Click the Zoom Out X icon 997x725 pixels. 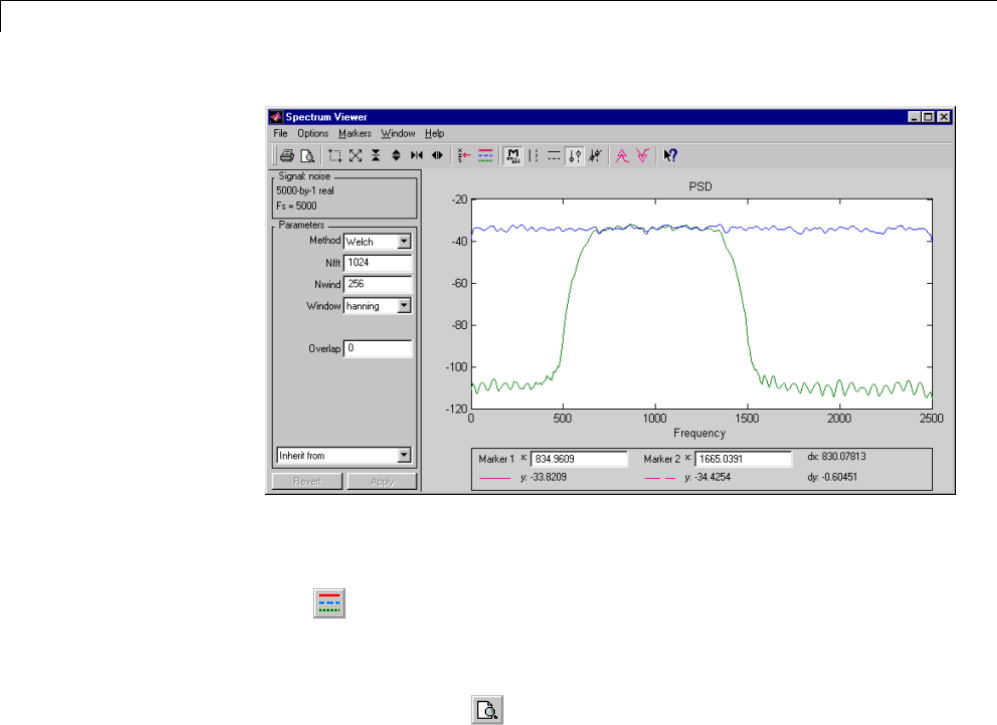[436, 155]
